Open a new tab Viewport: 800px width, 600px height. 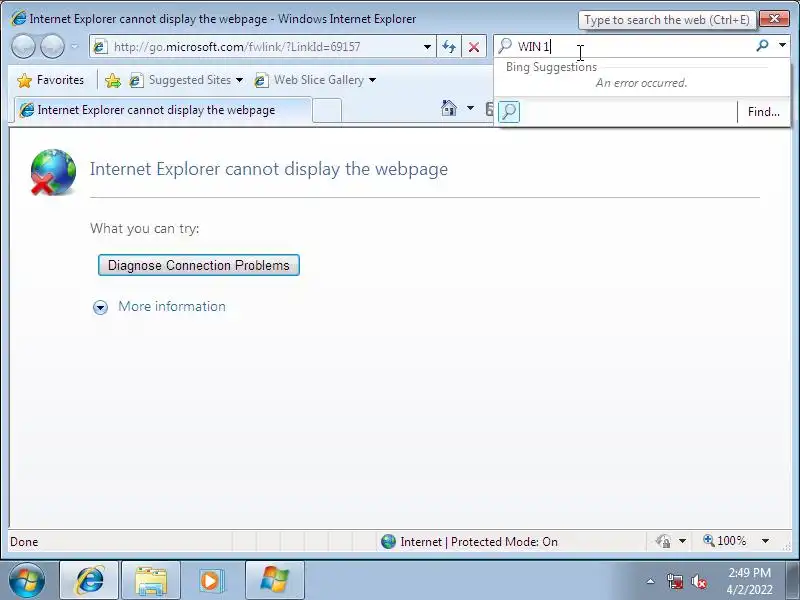(x=327, y=111)
